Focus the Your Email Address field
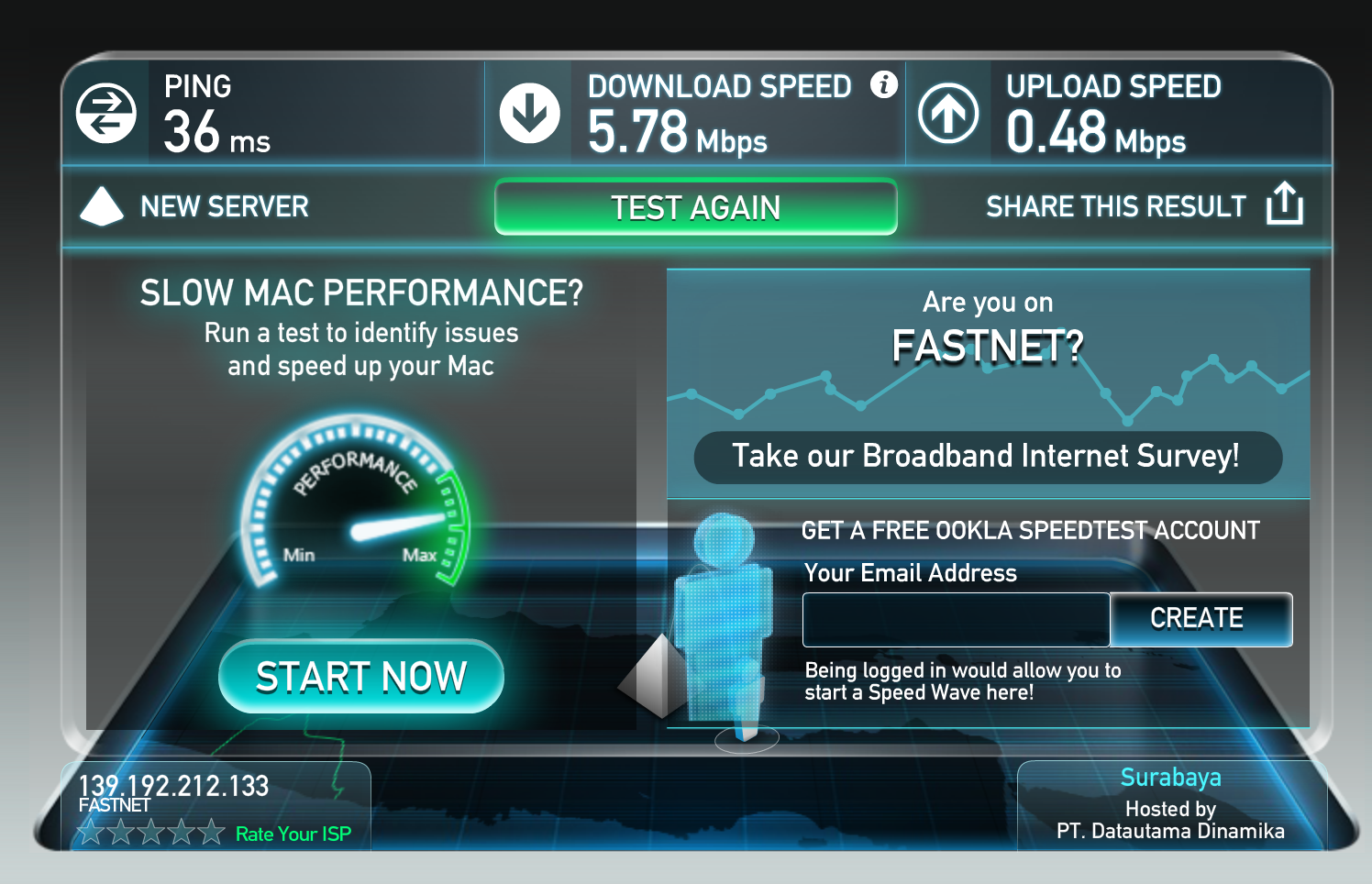The image size is (1372, 884). coord(957,619)
